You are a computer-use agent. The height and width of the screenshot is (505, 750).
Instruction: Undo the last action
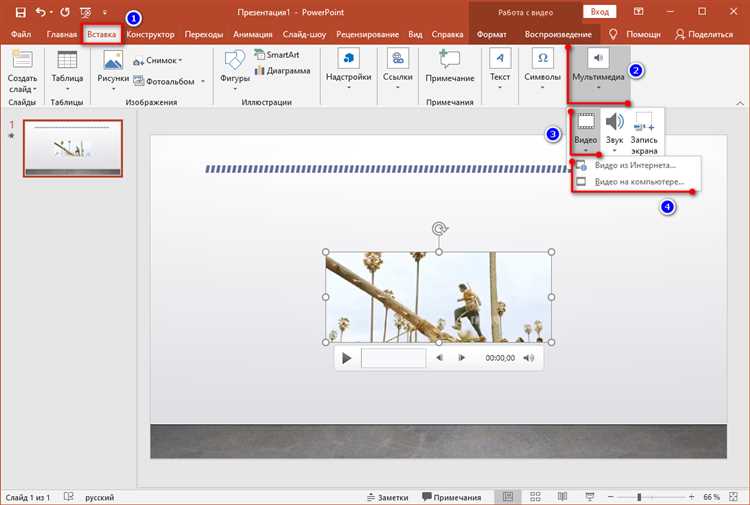41,12
